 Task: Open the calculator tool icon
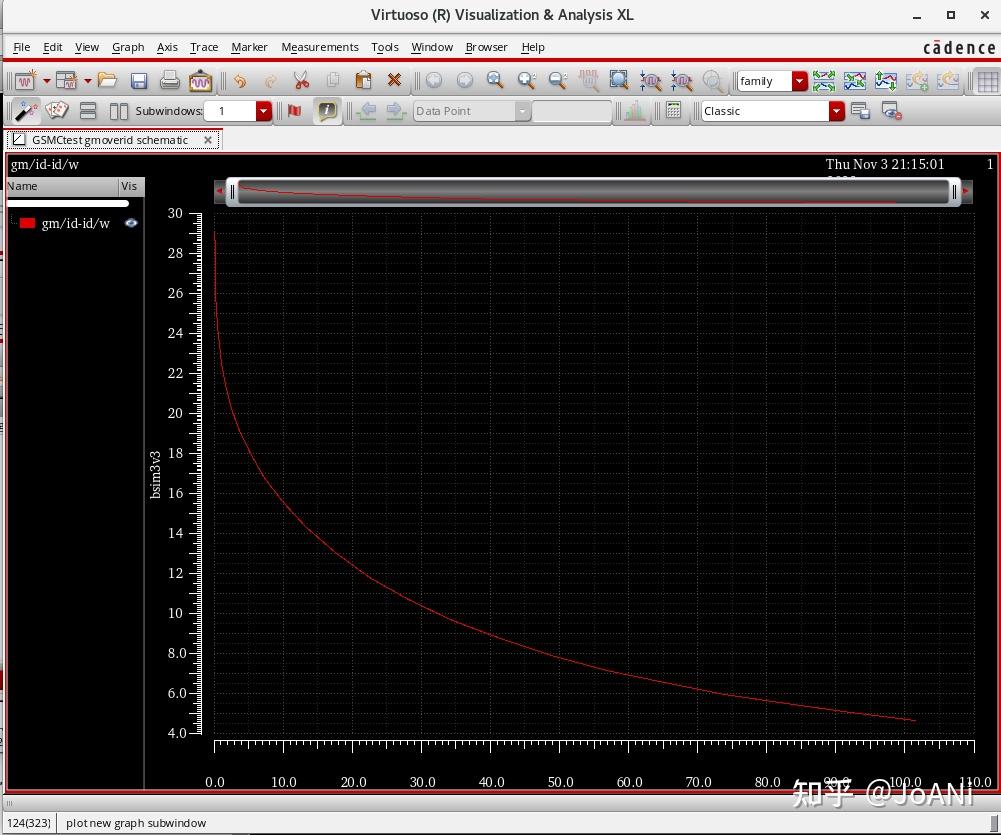click(x=673, y=111)
